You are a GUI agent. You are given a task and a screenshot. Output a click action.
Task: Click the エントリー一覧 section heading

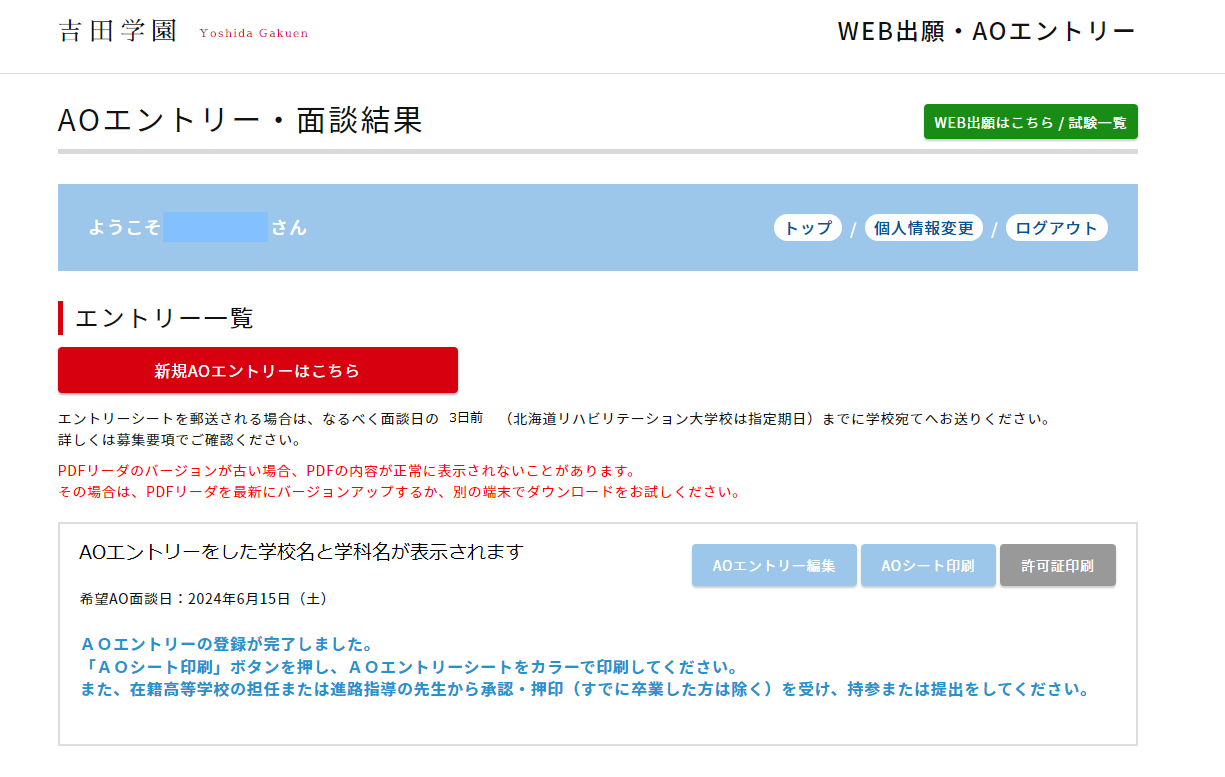click(164, 318)
